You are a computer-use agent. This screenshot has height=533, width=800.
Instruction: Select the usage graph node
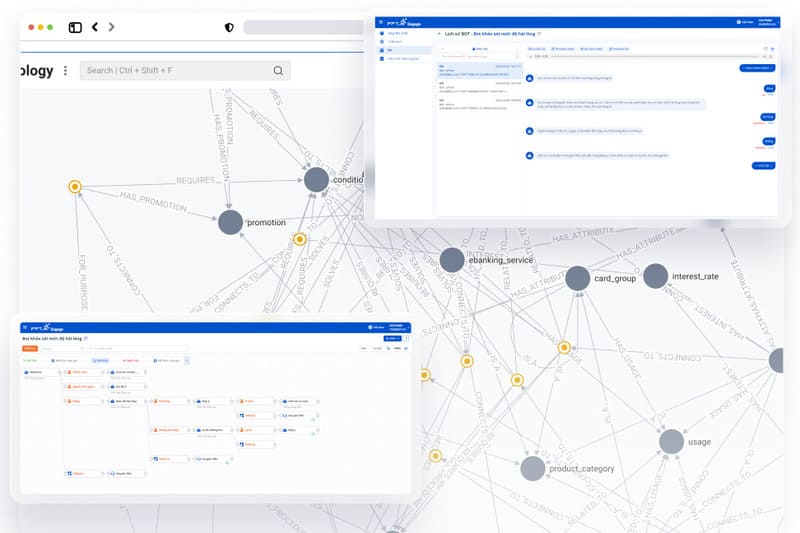[671, 441]
